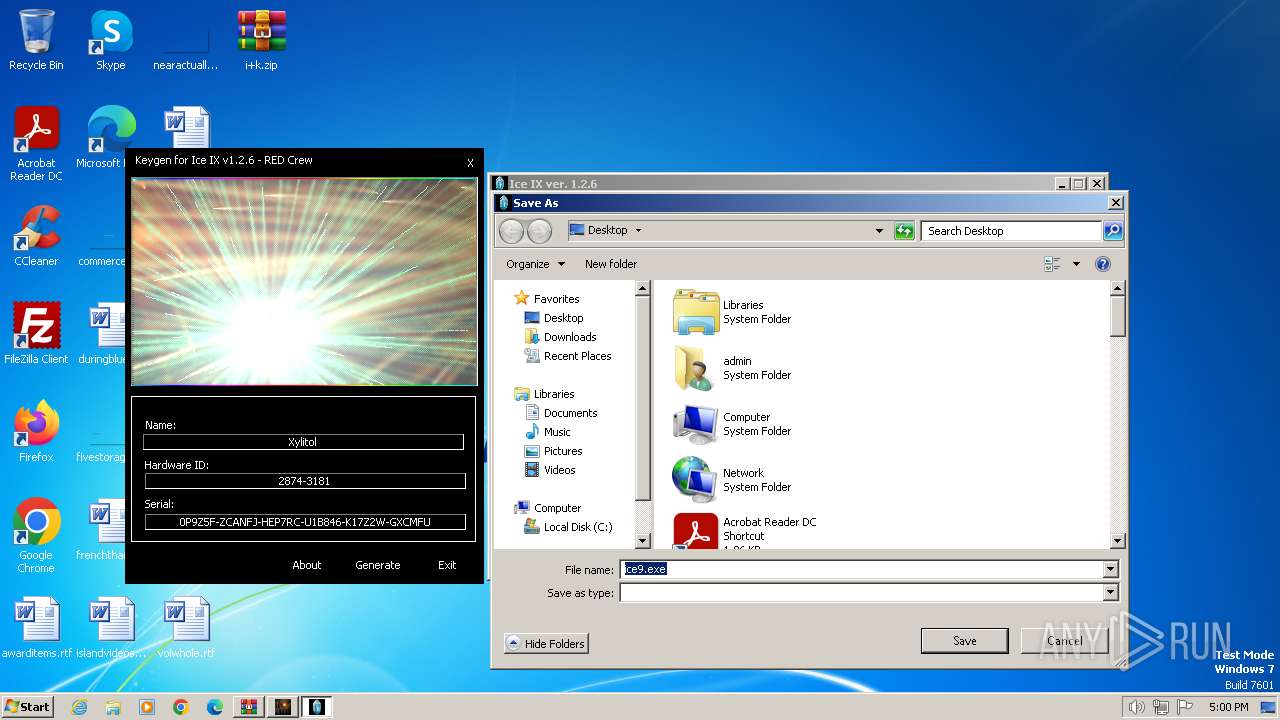Open Acrobat Reader DC desktop shortcut
Screen dimensions: 1280x720
click(36, 144)
